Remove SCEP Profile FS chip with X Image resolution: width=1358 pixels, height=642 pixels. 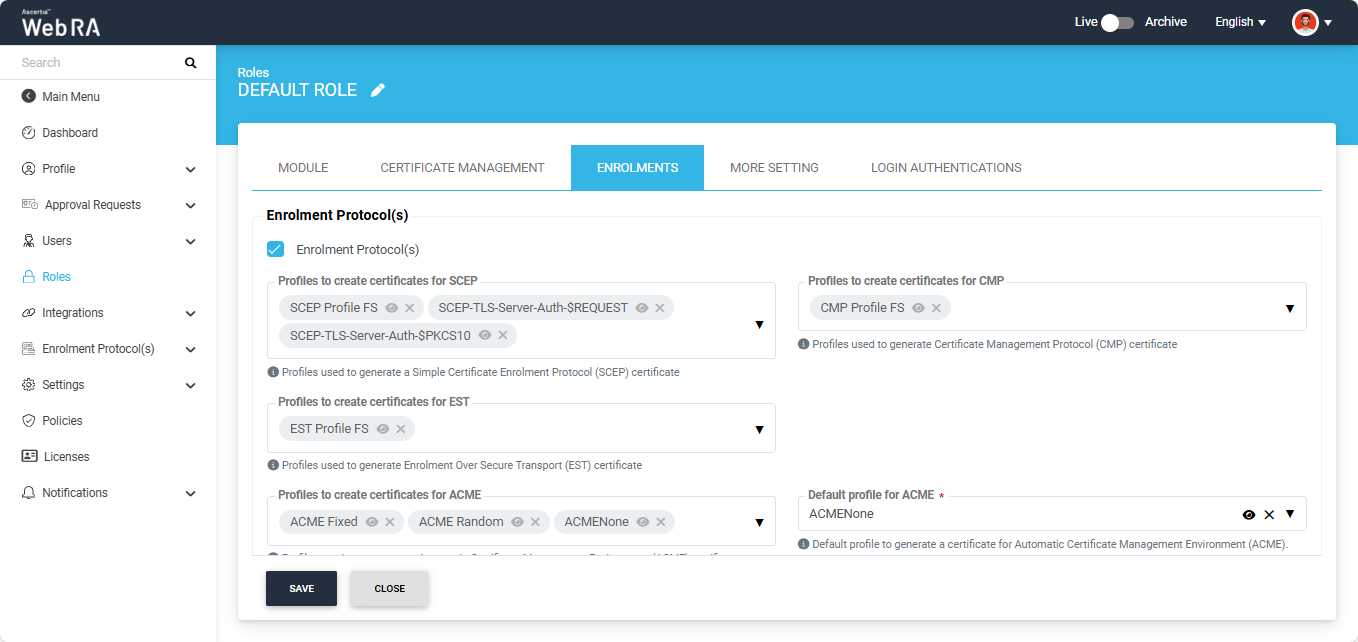click(410, 308)
